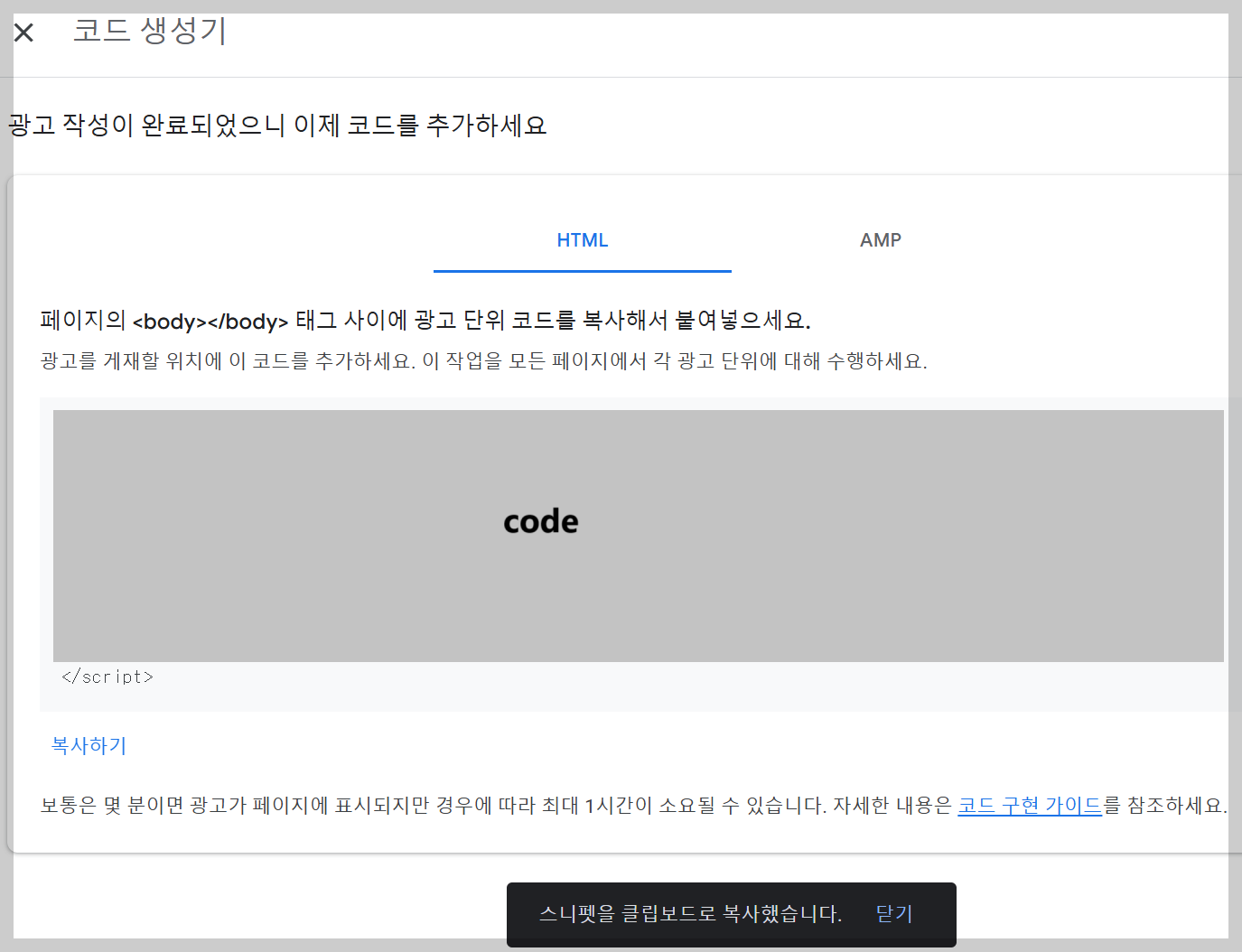Click the 복사하기 button to copy the code

(x=89, y=746)
